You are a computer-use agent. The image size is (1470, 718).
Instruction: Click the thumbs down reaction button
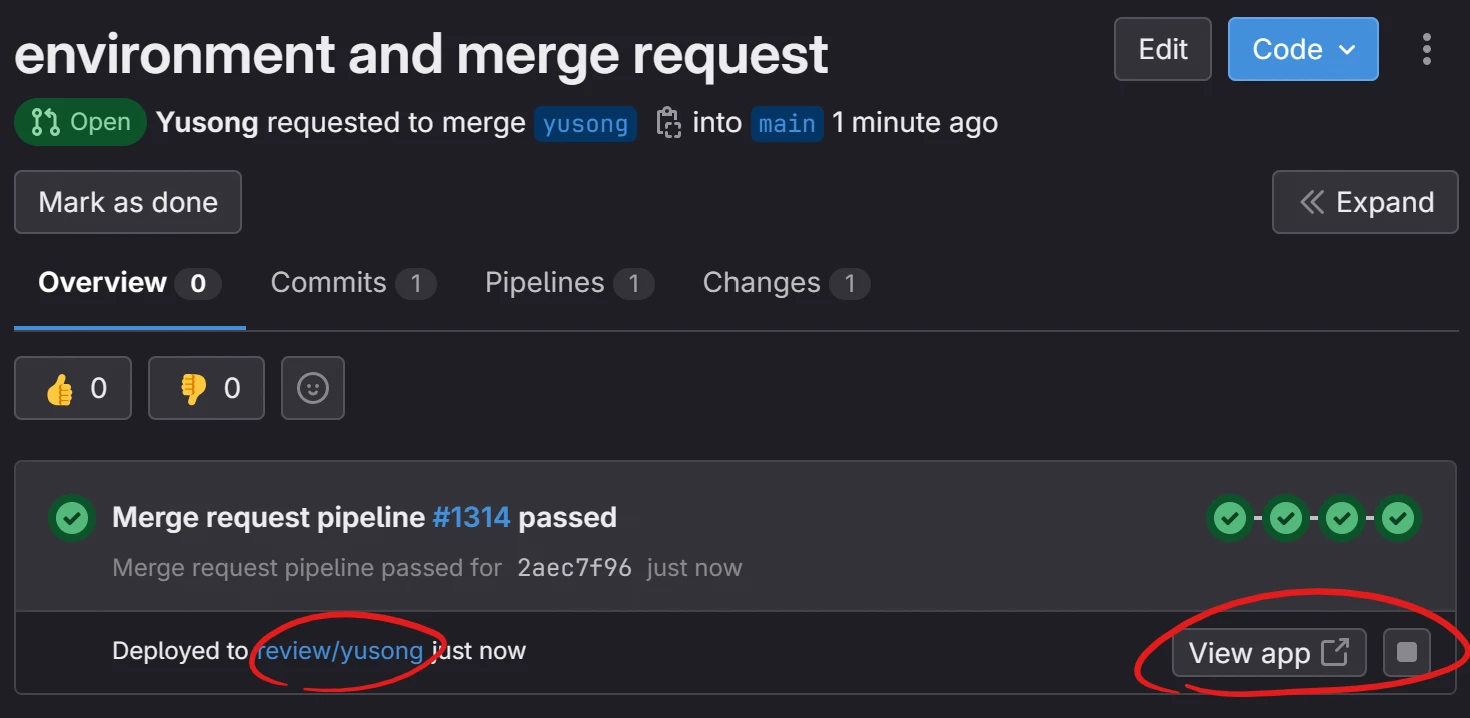(206, 388)
